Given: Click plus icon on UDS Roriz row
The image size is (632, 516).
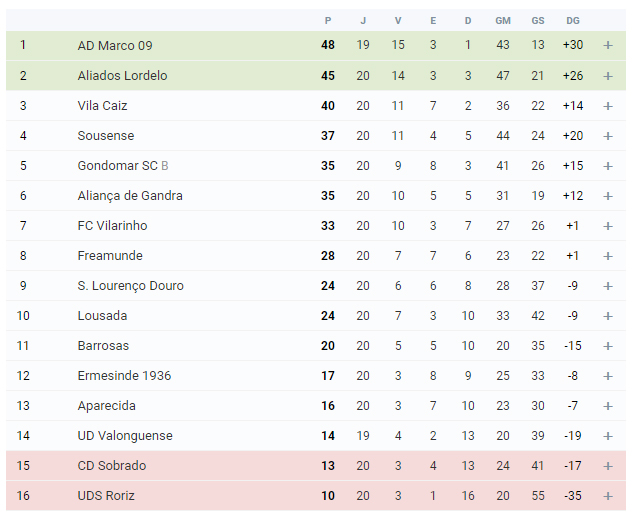Looking at the screenshot, I should pos(608,496).
